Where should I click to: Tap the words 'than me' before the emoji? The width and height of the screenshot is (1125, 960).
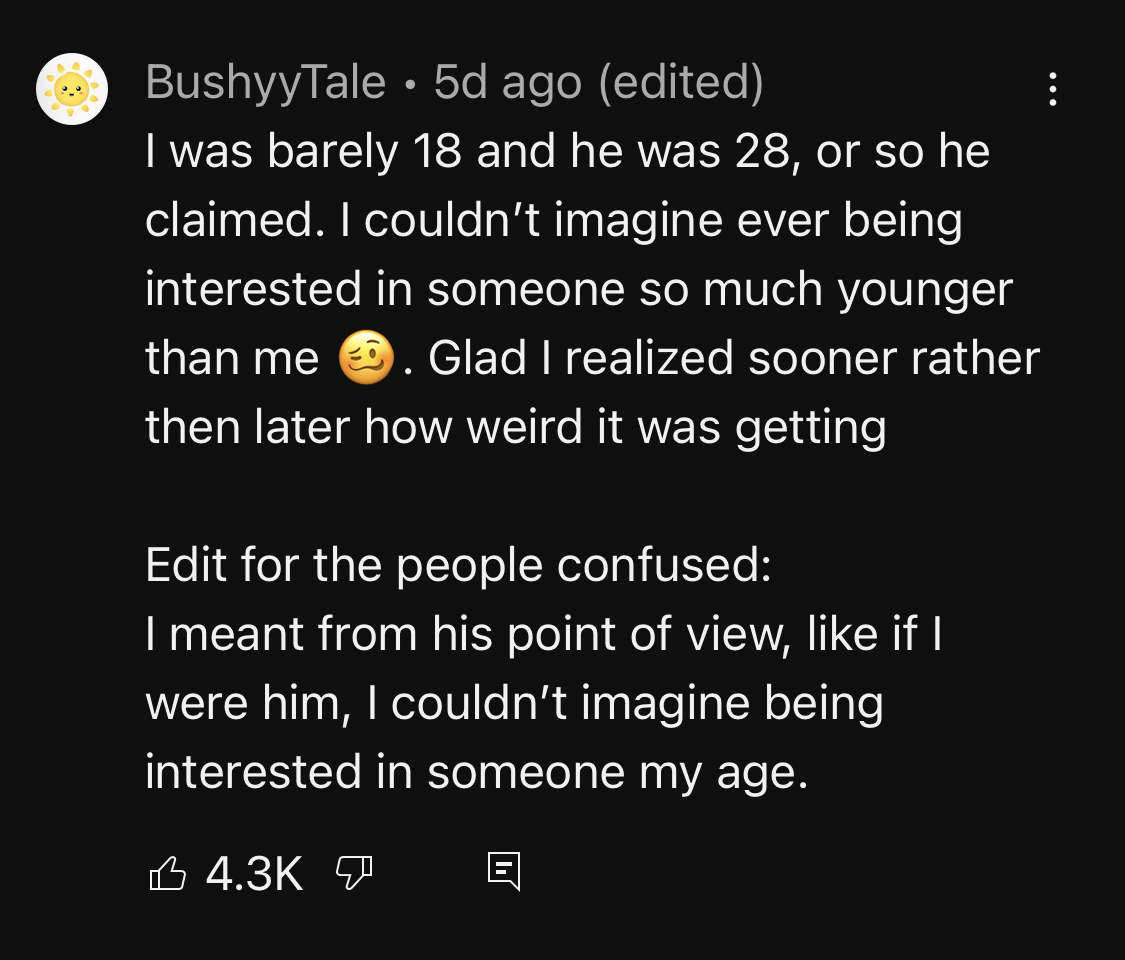point(232,357)
